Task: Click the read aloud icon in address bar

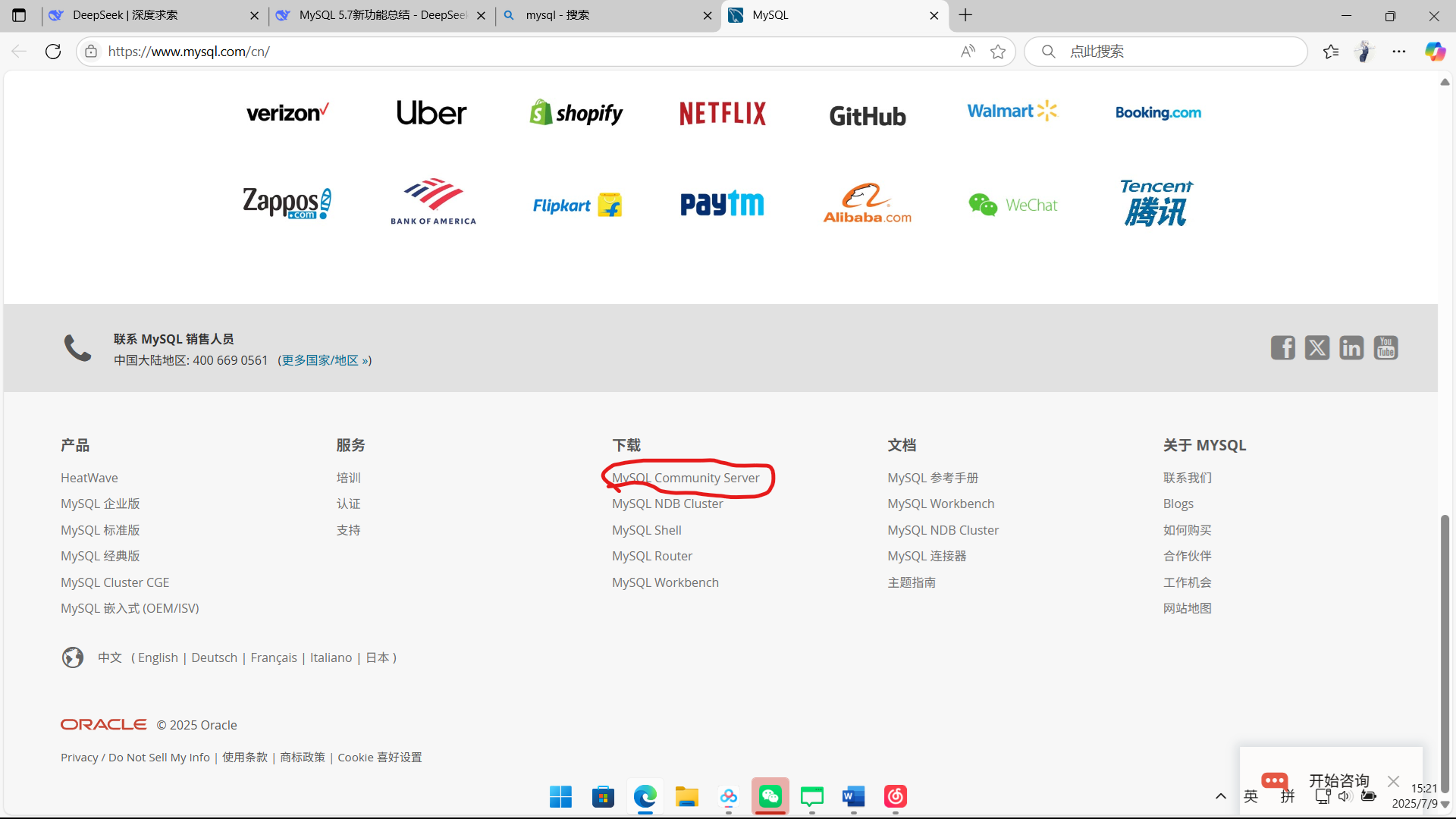Action: (x=968, y=52)
